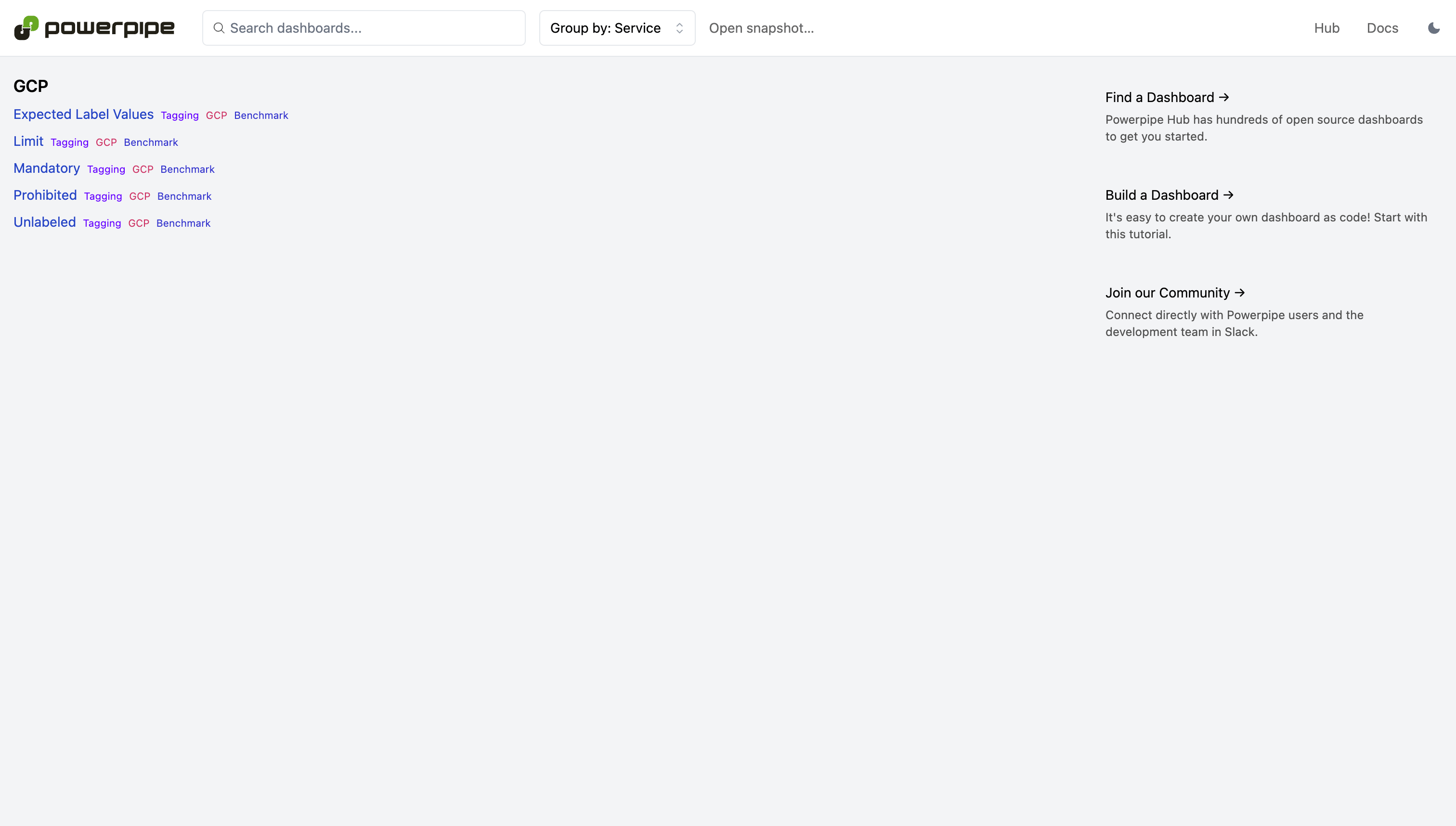Click the search dashboards input field
Viewport: 1456px width, 826px height.
(364, 28)
